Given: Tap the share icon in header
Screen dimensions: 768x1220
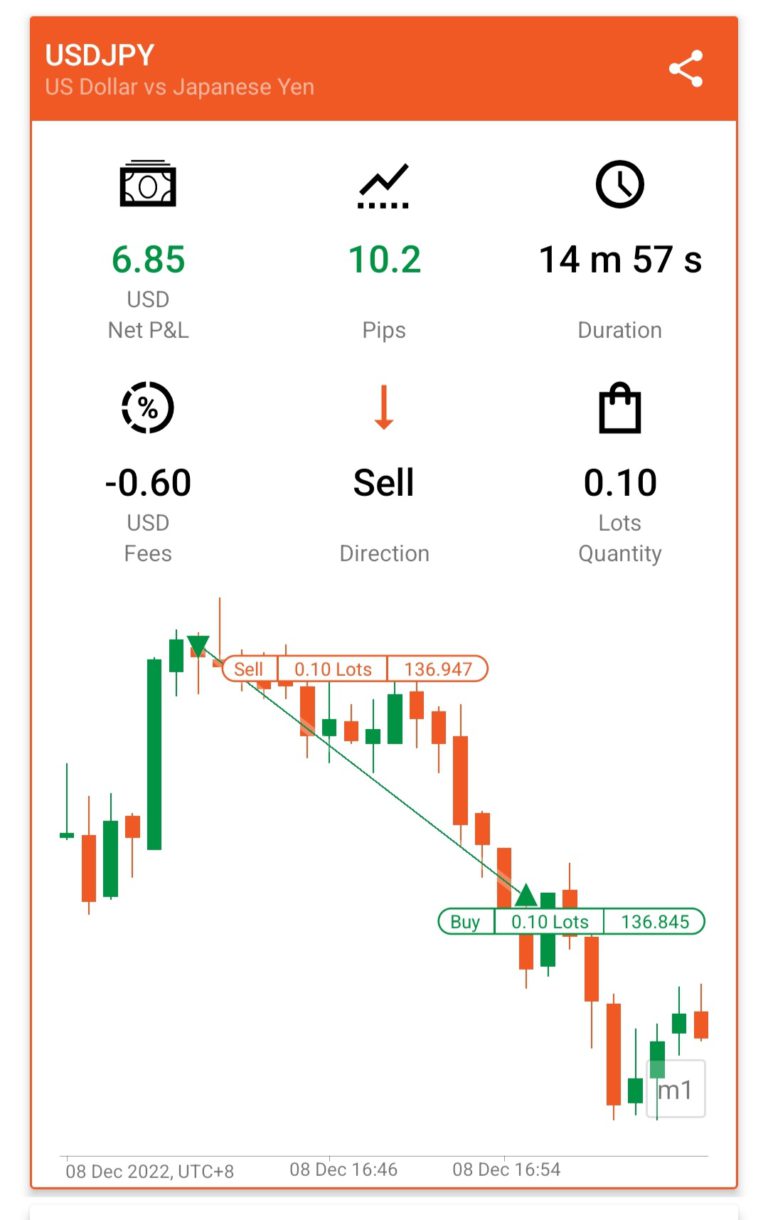Looking at the screenshot, I should [x=686, y=69].
